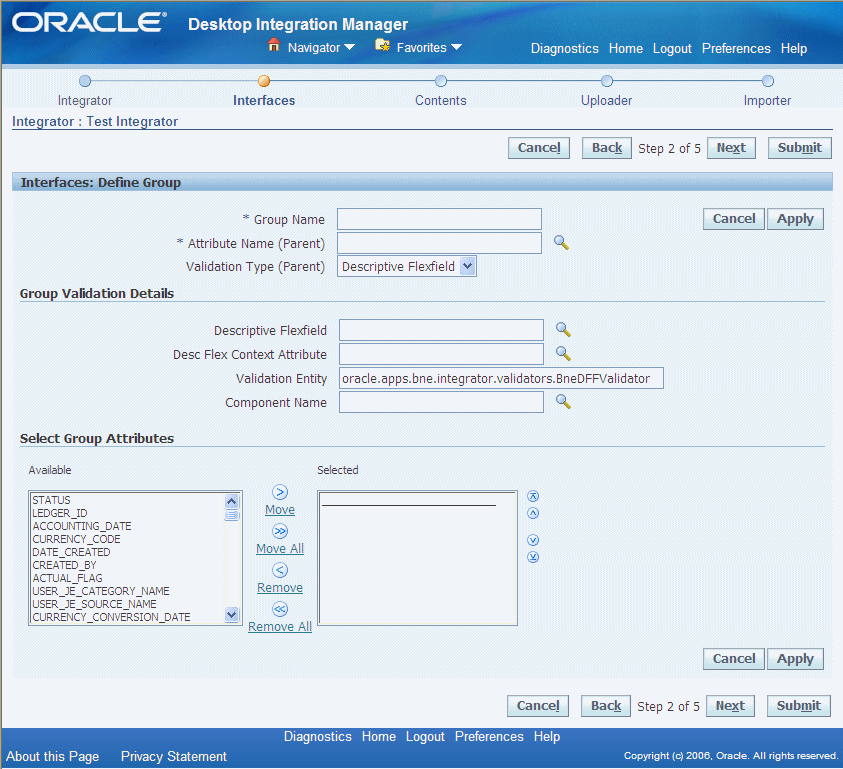The width and height of the screenshot is (843, 769).
Task: Expand Validation Type (Parent) dropdown
Action: point(468,266)
